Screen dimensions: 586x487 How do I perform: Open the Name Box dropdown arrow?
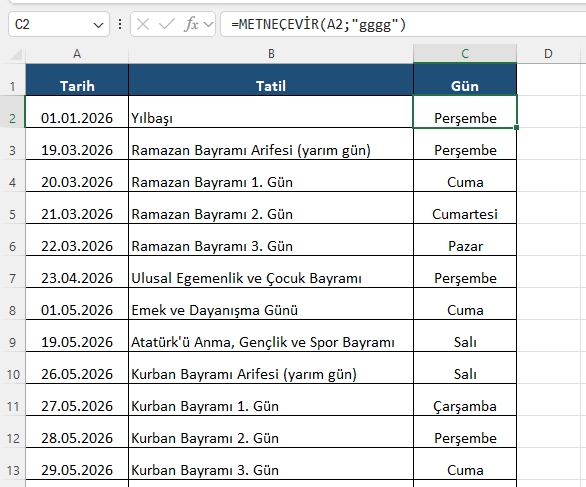point(98,25)
